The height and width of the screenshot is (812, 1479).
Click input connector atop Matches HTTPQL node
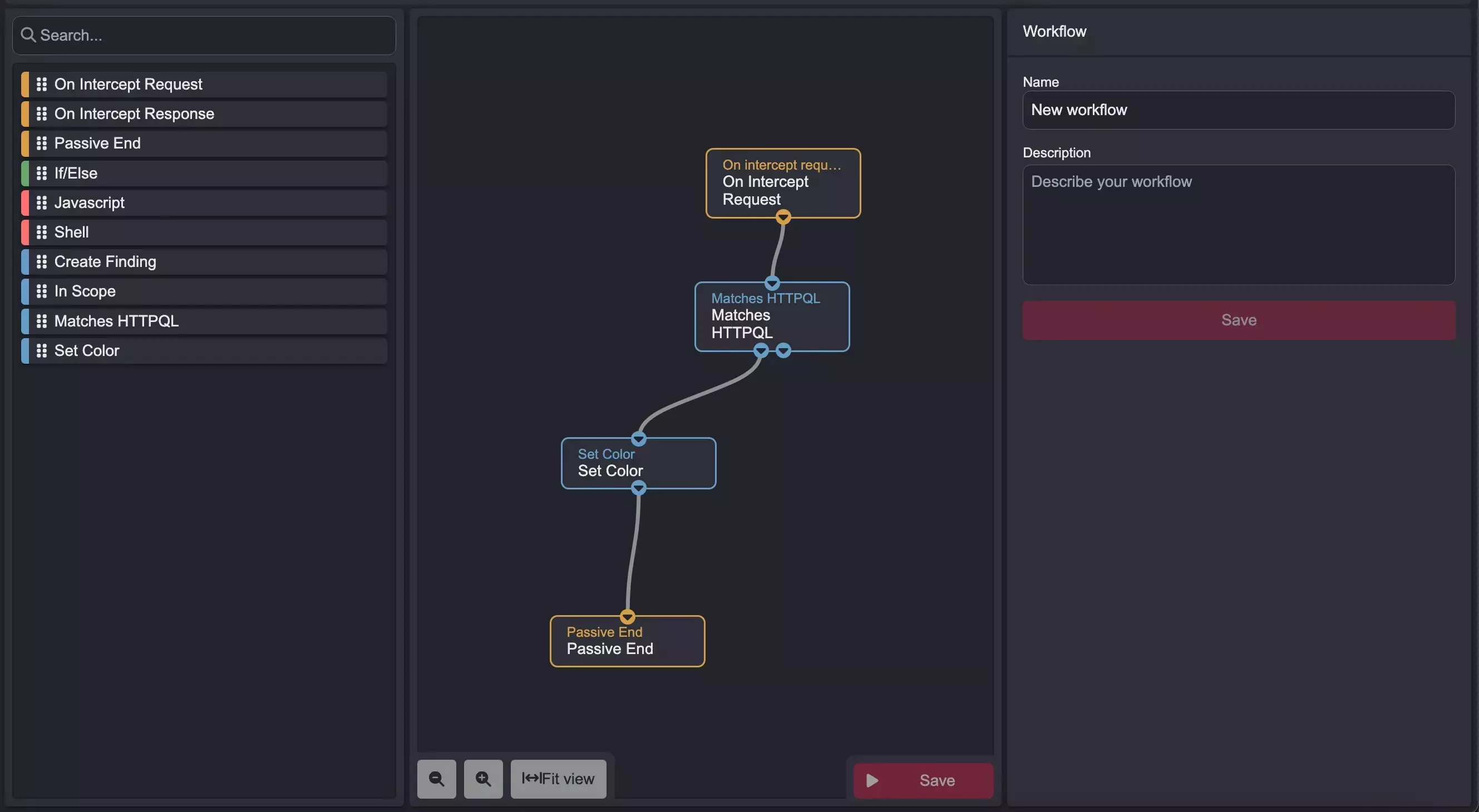click(772, 283)
